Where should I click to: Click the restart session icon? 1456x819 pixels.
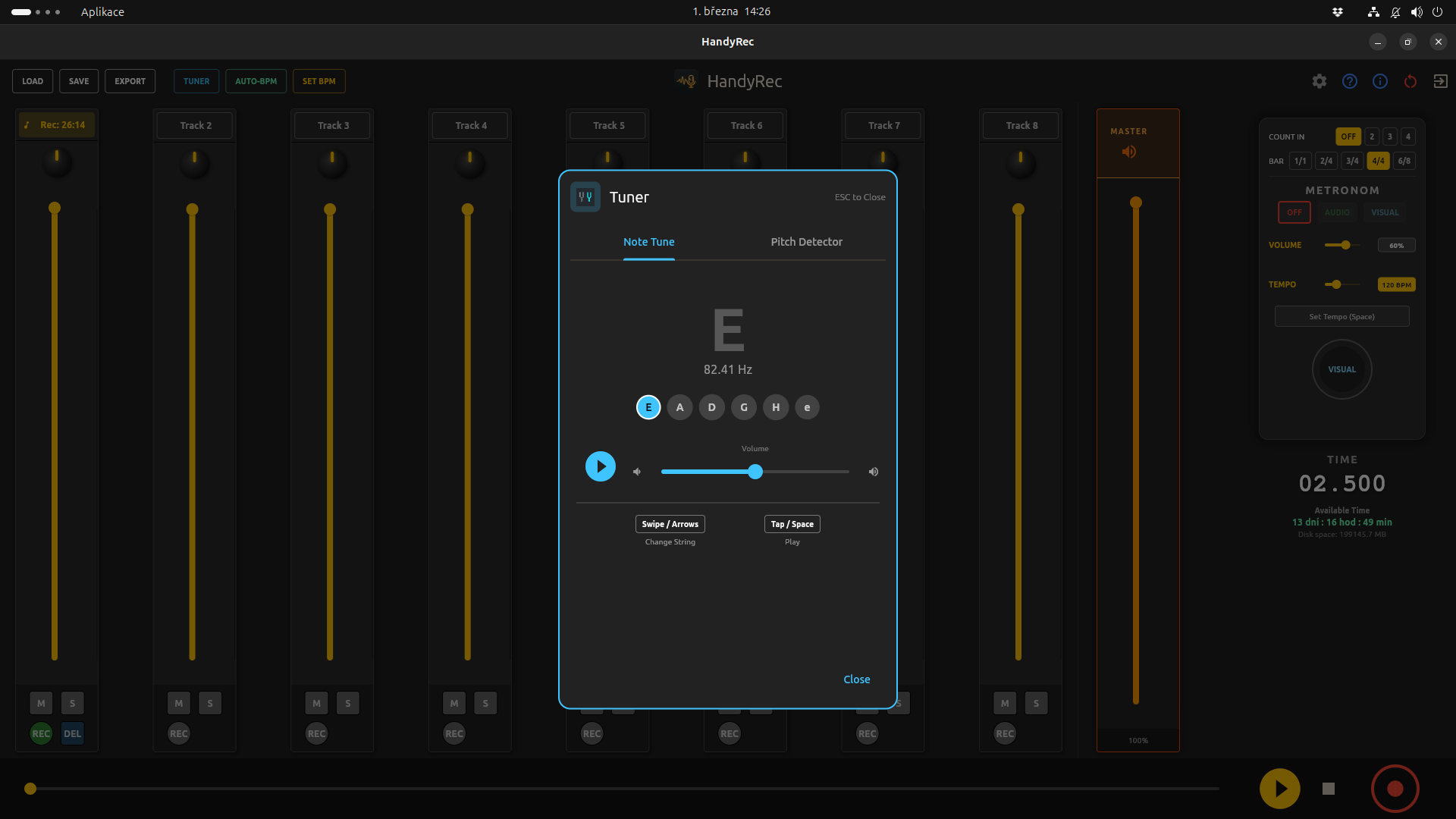[x=1410, y=81]
